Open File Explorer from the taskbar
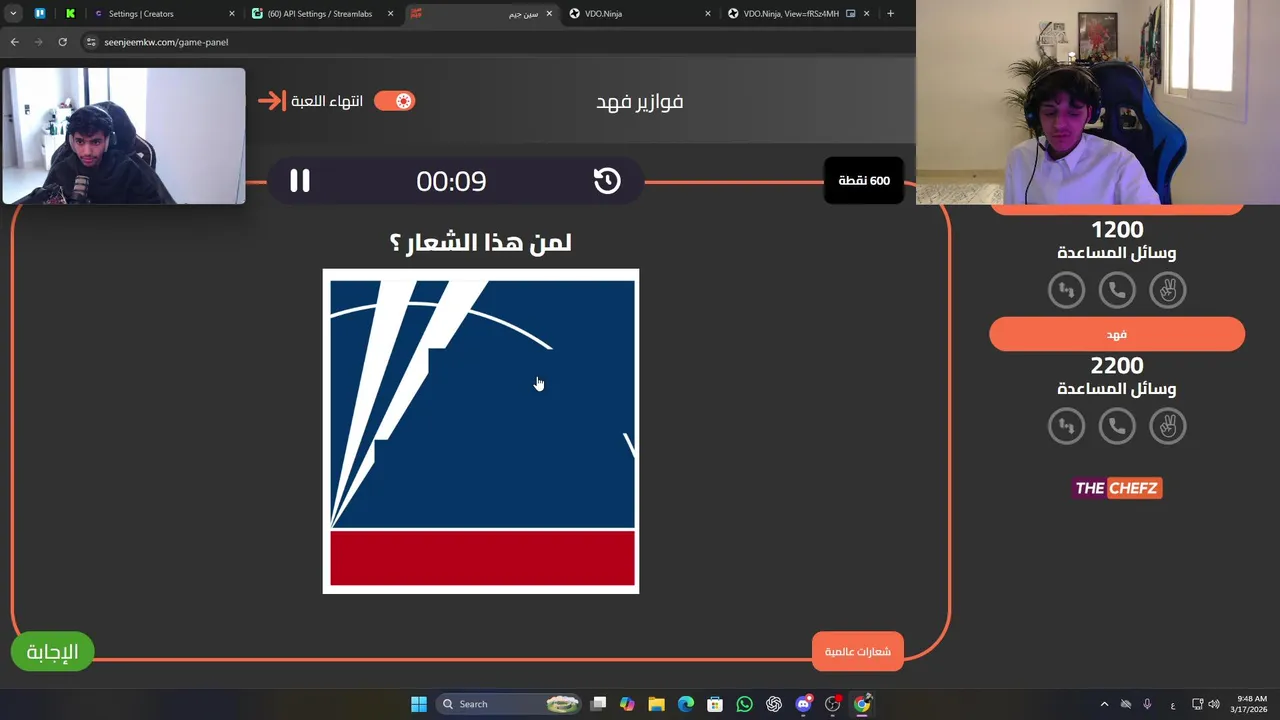Screen dimensions: 1280x720 [656, 704]
